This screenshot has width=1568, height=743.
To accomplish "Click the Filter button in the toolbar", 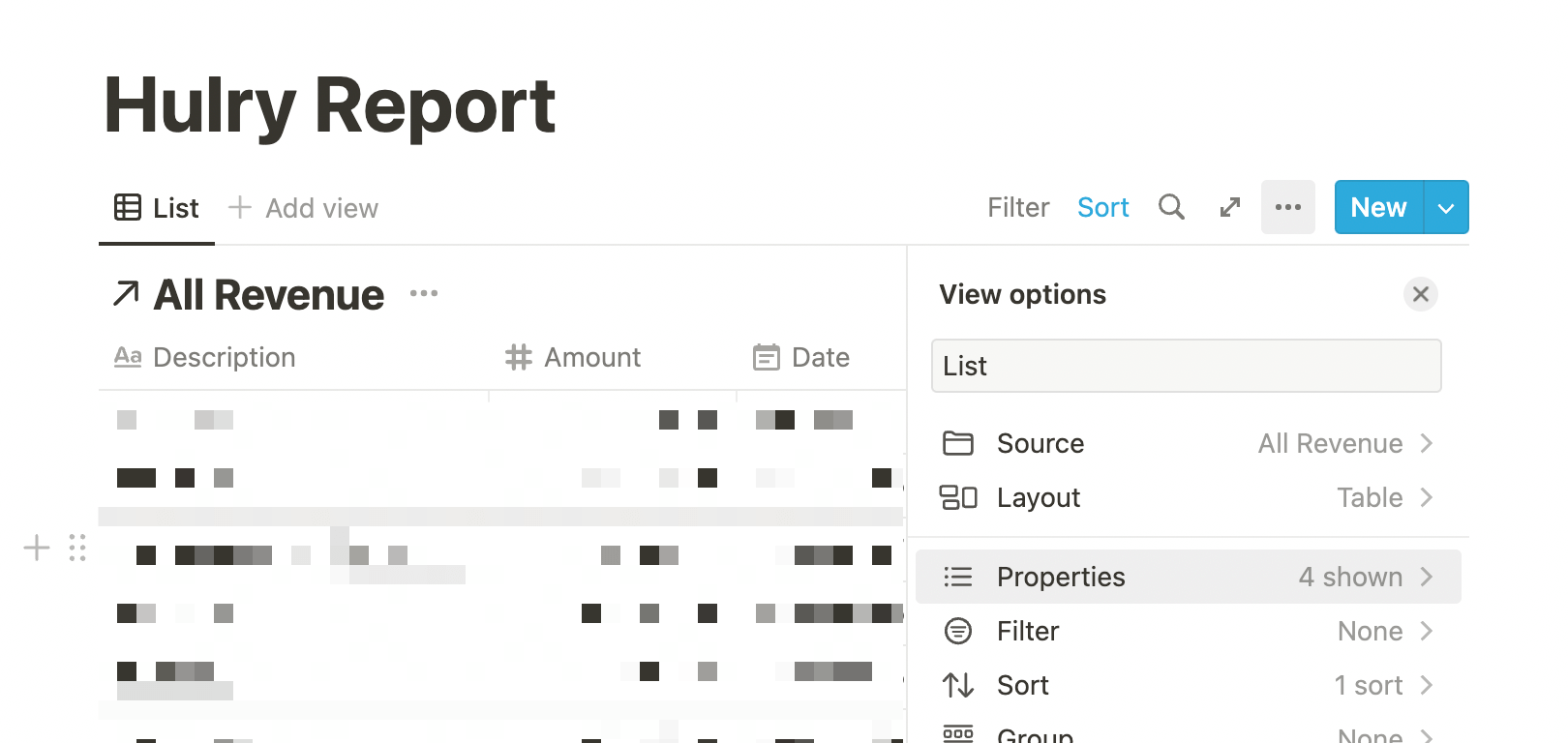I will (x=1018, y=208).
